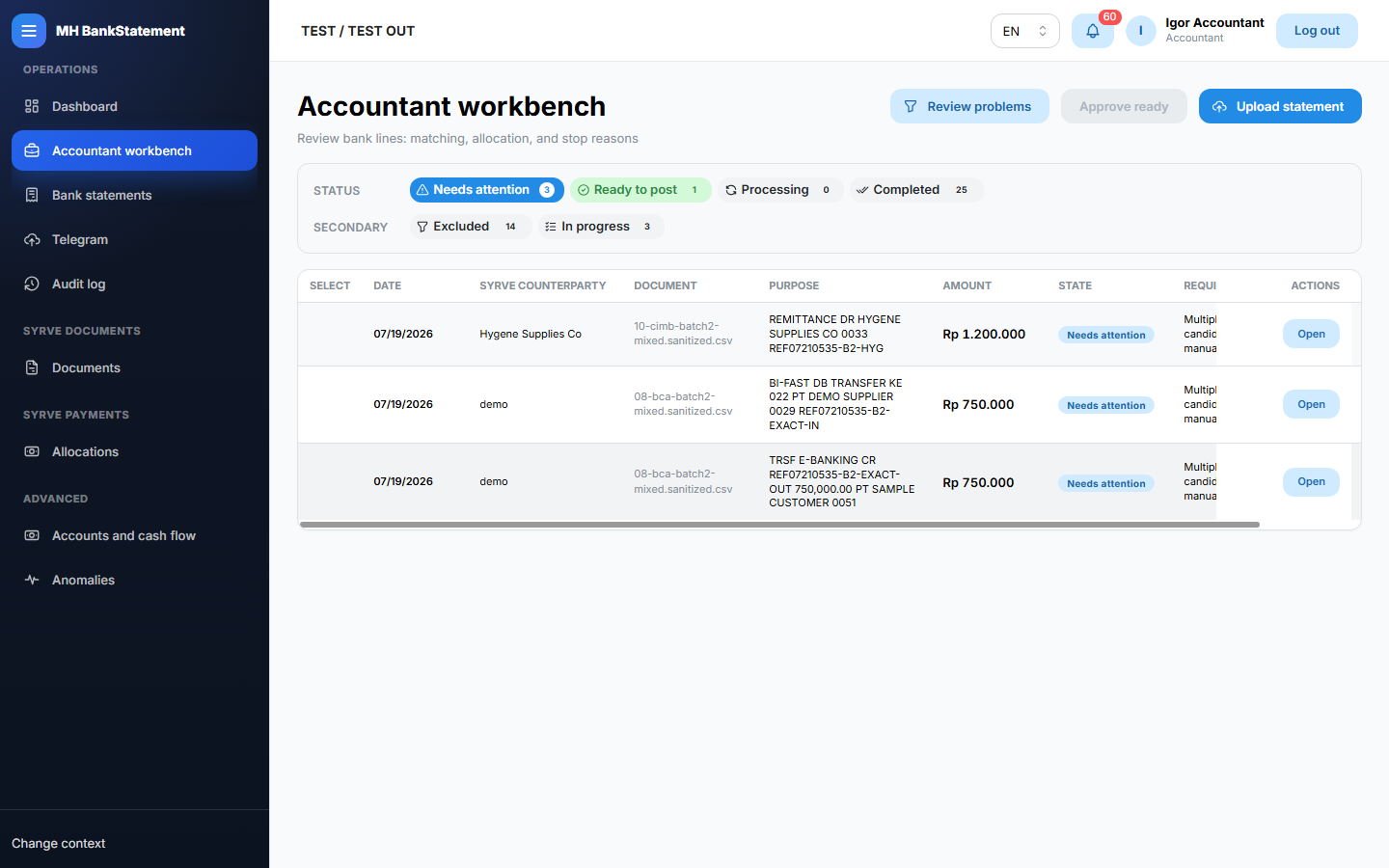Click the Allocations cash icon
The height and width of the screenshot is (868, 1389).
pyautogui.click(x=32, y=451)
